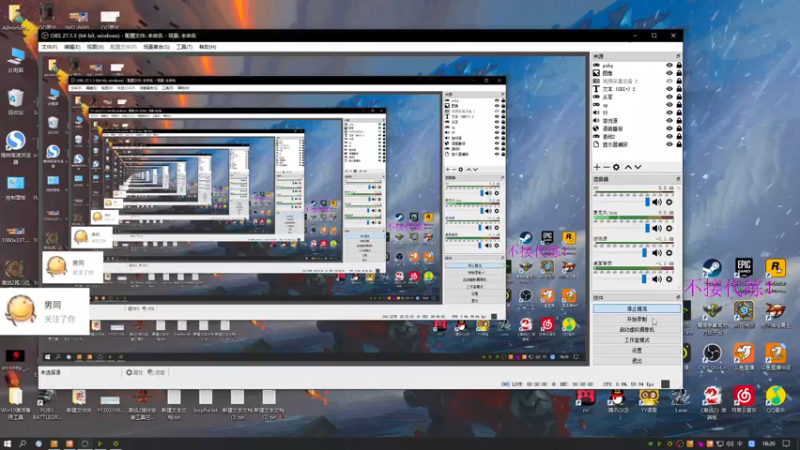Hide the 文本 (GDI+) 2 source
Viewport: 800px width, 450px height.
point(669,89)
